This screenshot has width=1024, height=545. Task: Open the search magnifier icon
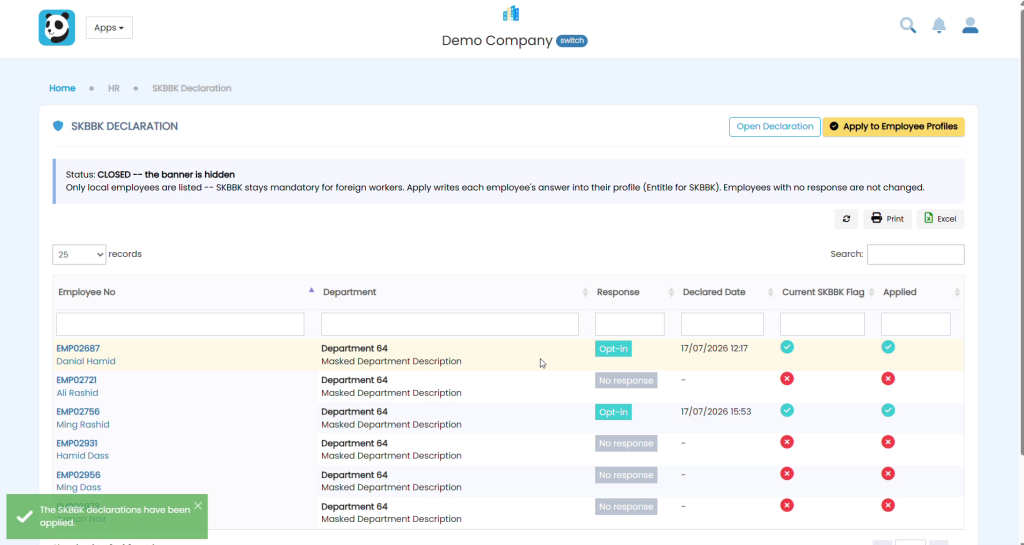pyautogui.click(x=908, y=25)
